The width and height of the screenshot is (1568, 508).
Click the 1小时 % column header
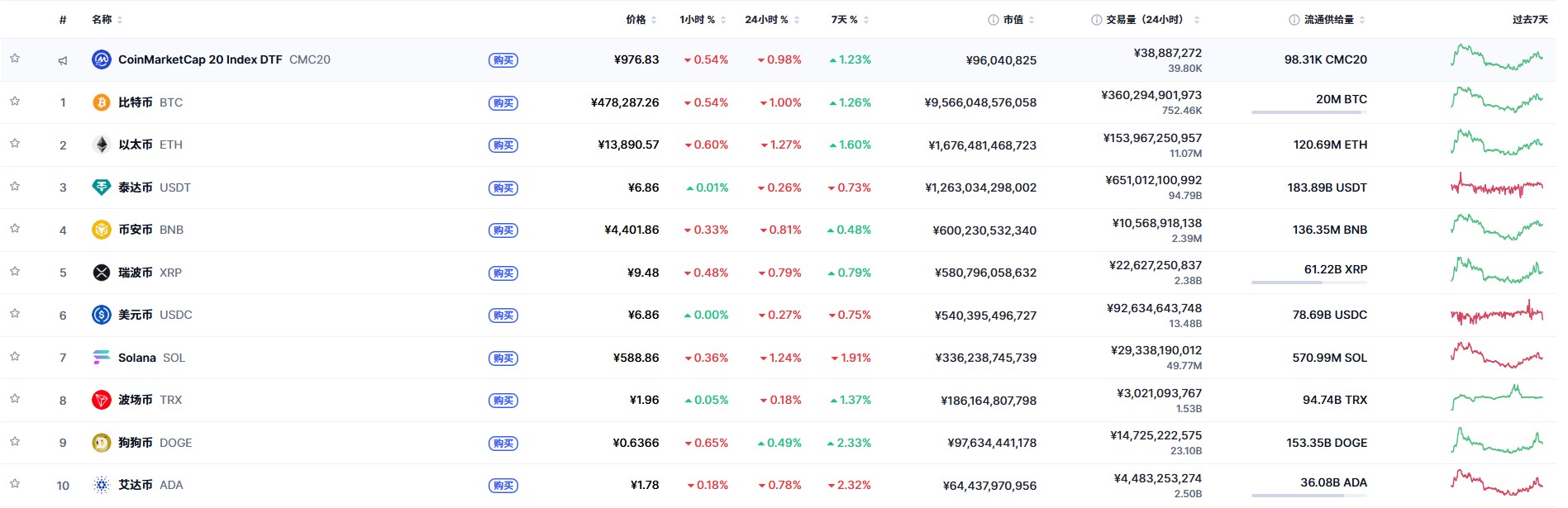pos(697,20)
